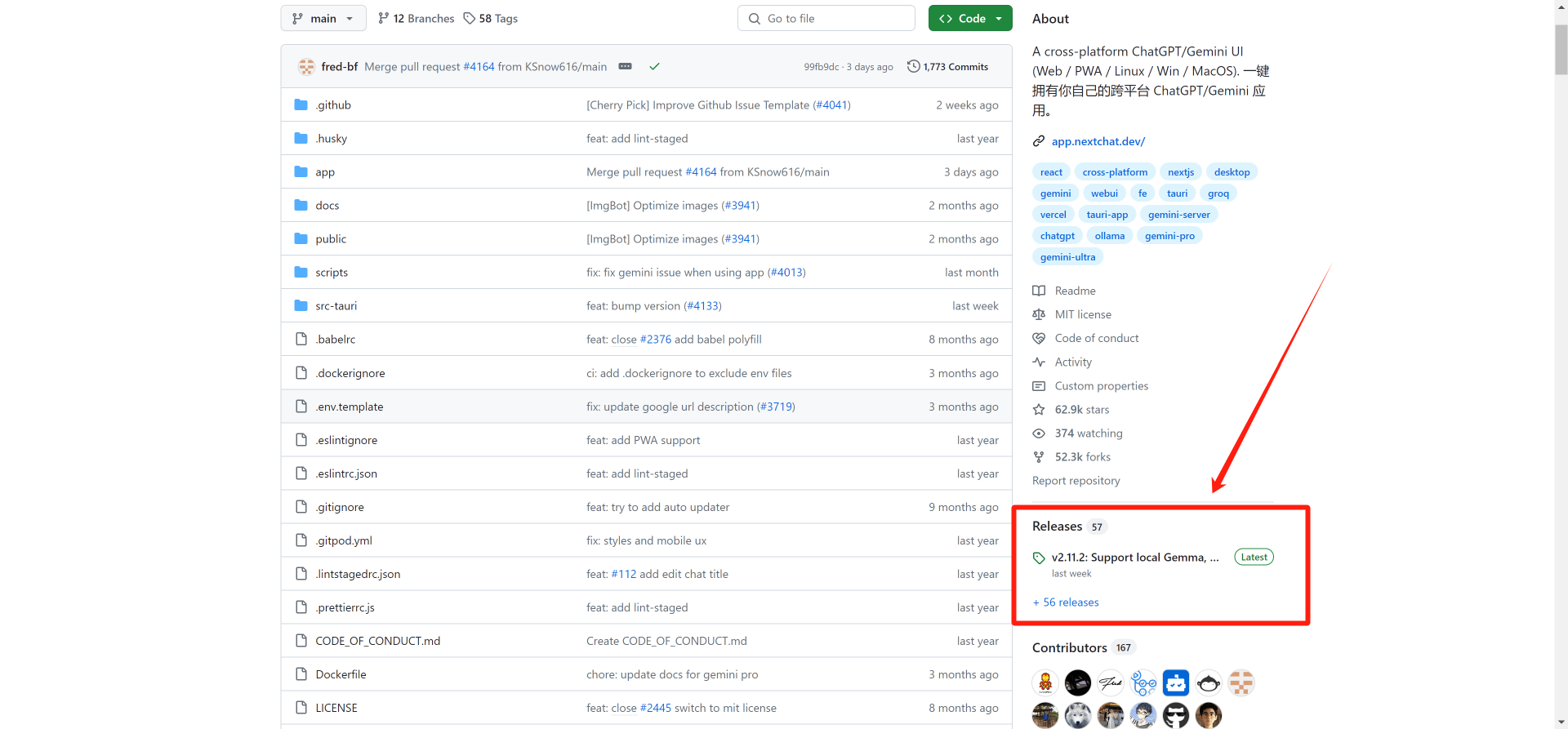Open issue #112 link
This screenshot has height=729, width=1568.
pyautogui.click(x=624, y=574)
